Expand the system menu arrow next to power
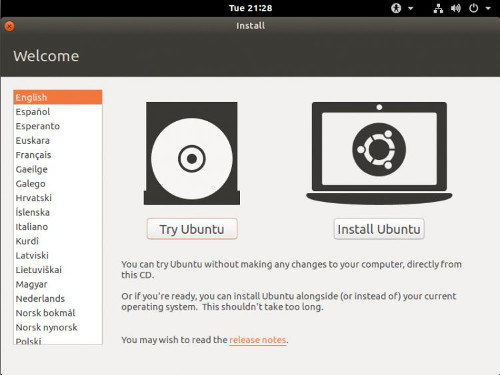500x375 pixels. (x=488, y=8)
